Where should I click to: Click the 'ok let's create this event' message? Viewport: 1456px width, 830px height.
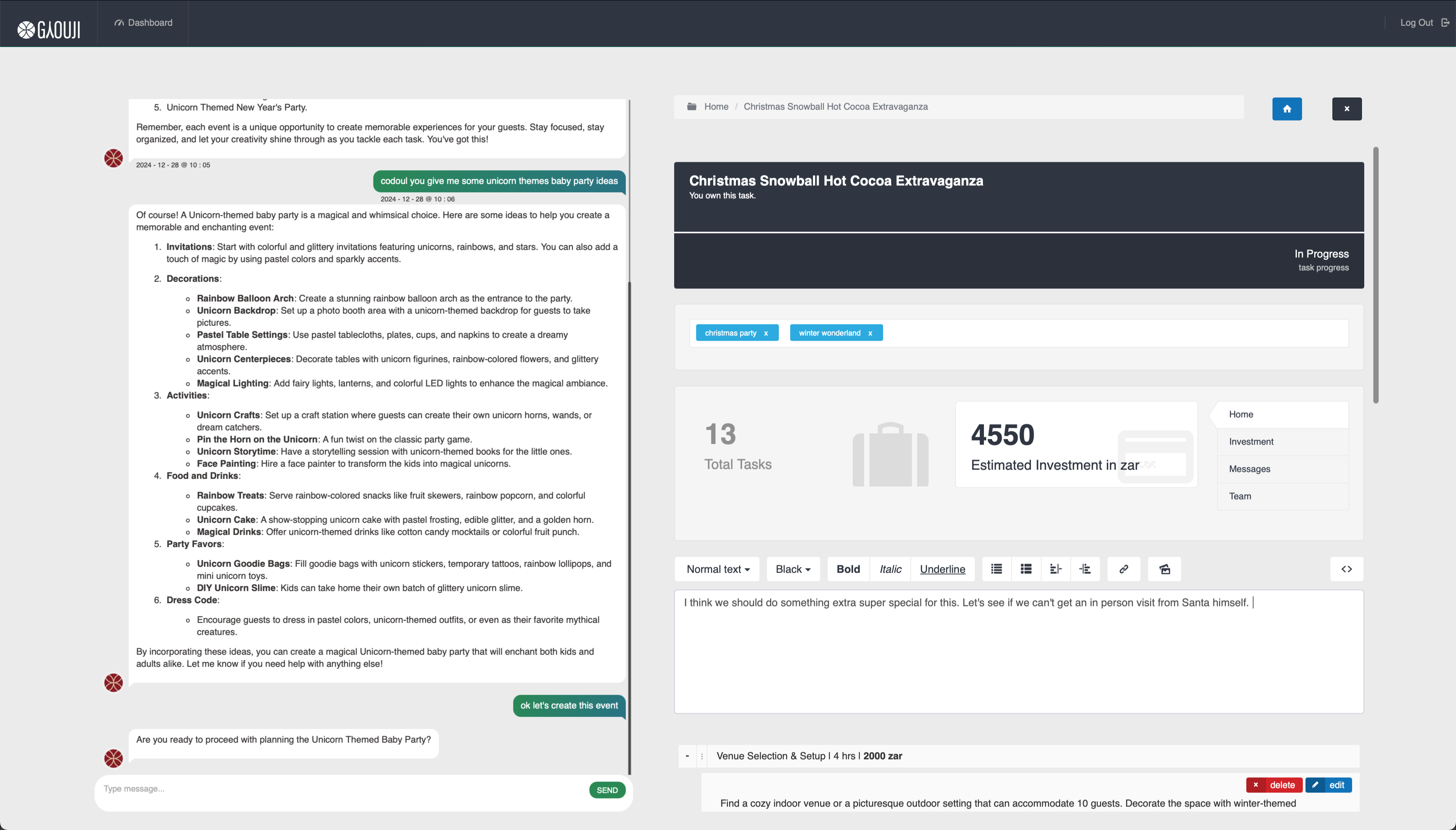(x=569, y=706)
